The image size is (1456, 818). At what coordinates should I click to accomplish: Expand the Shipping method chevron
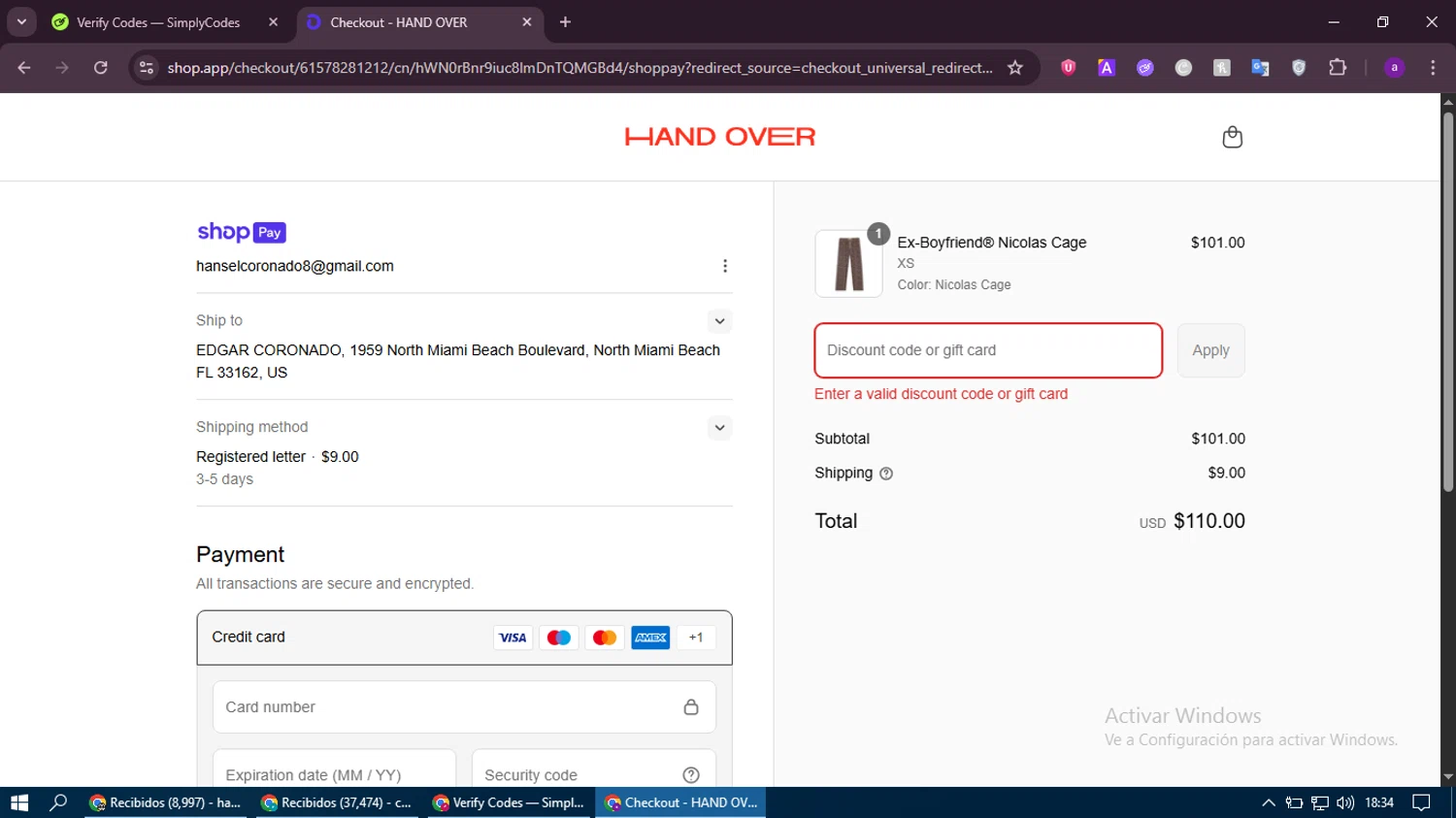719,428
